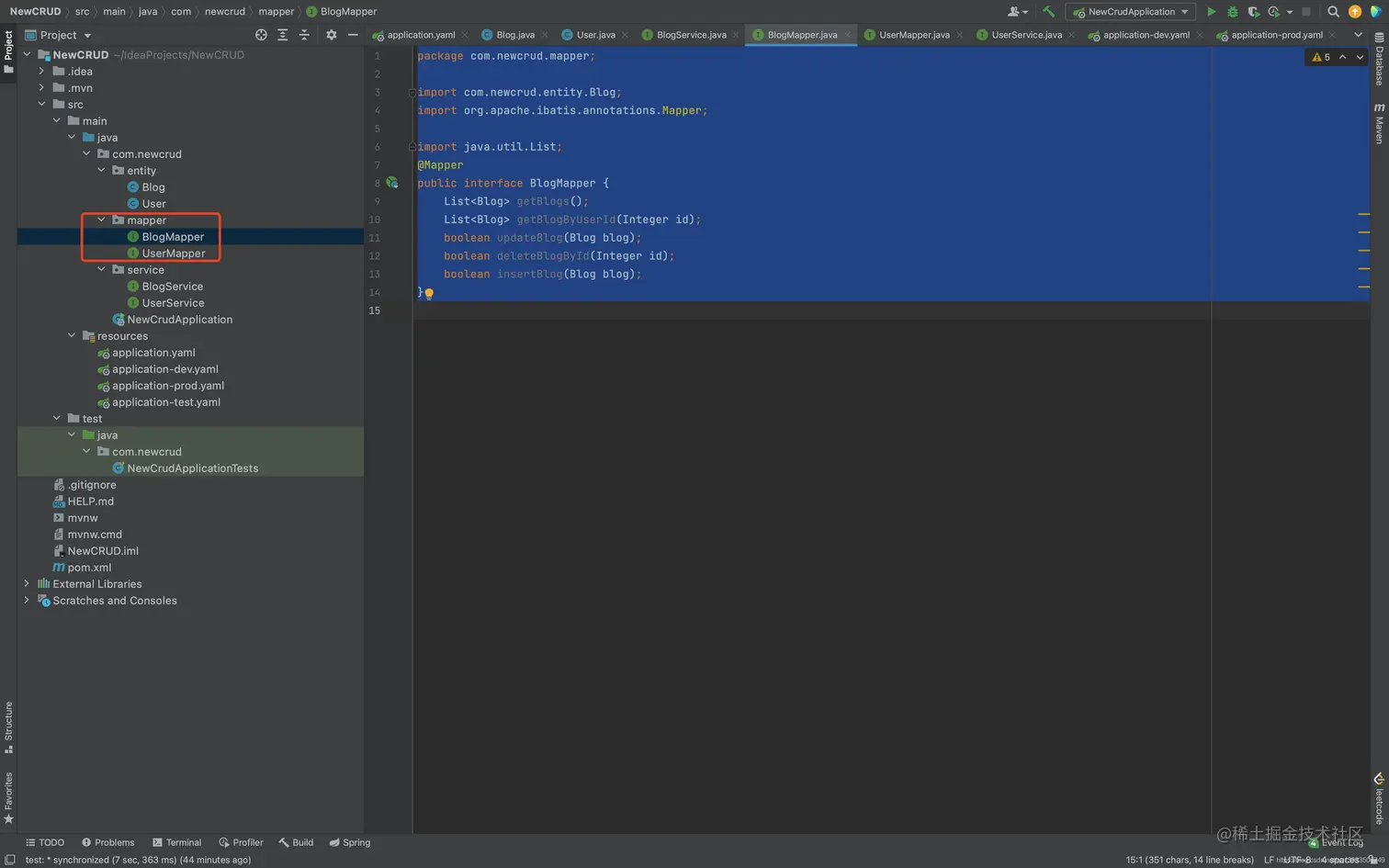Go to next highlighted error arrow
Viewport: 1389px width, 868px height.
coord(1360,57)
